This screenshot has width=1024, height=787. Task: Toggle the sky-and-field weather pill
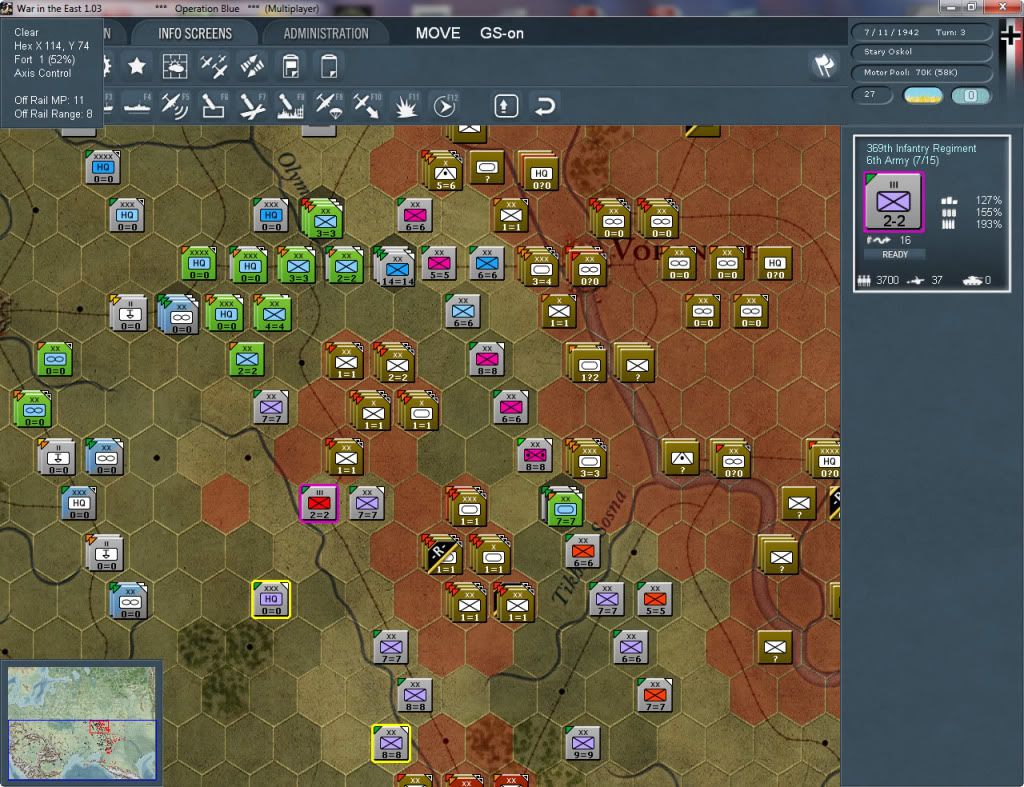(922, 95)
